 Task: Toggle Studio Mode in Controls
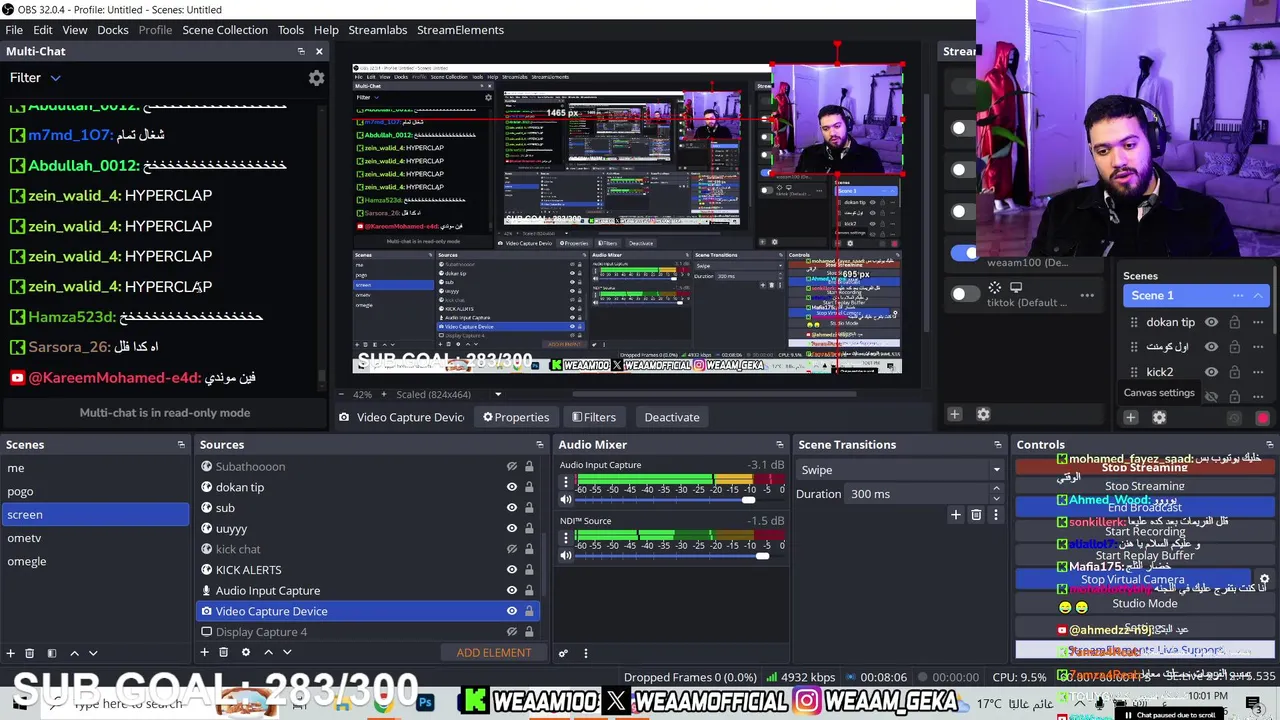(1145, 603)
